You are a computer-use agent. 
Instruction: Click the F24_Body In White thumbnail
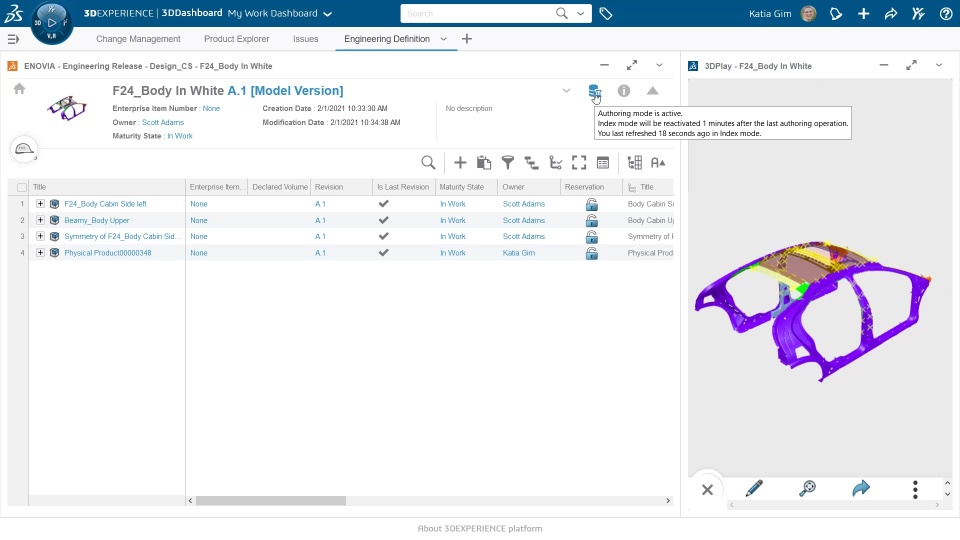tap(67, 108)
